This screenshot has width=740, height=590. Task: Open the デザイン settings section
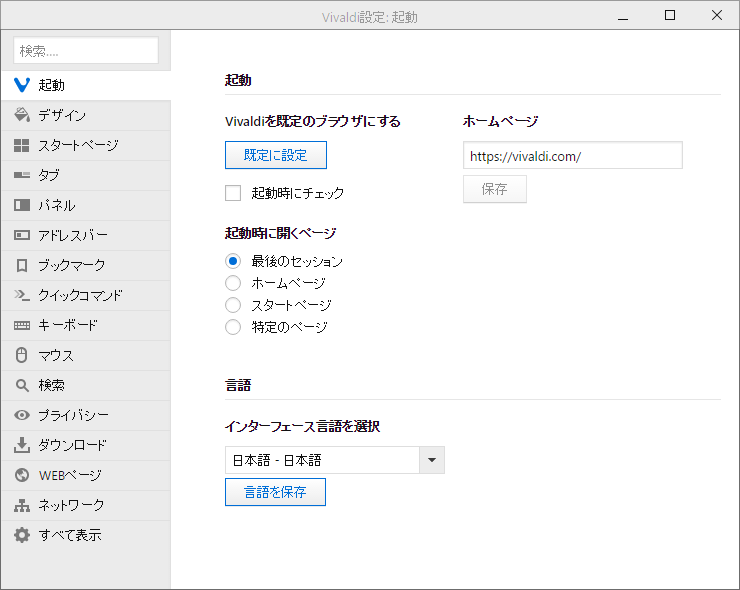click(86, 115)
